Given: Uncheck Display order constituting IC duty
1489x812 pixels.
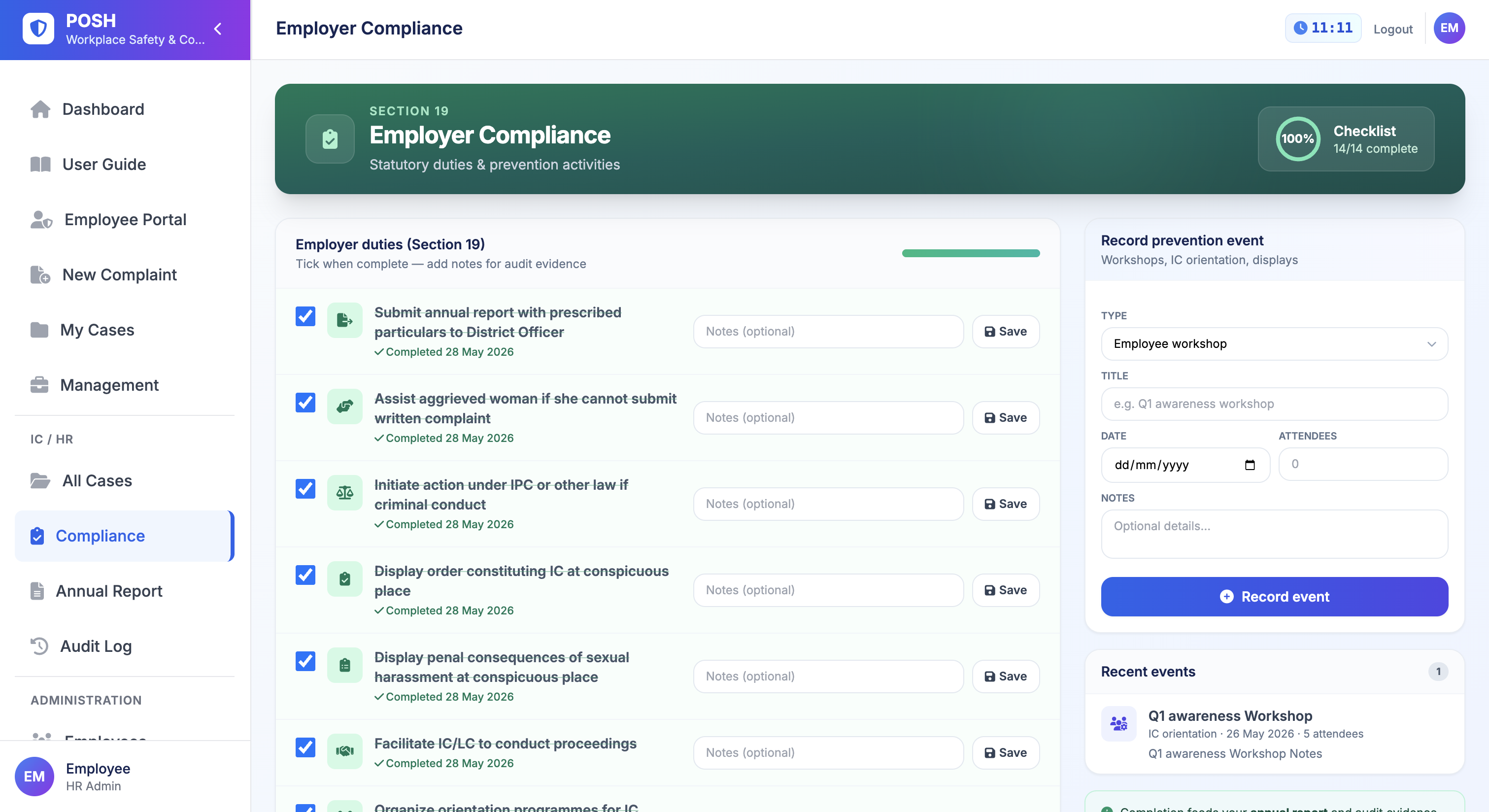Looking at the screenshot, I should tap(305, 575).
